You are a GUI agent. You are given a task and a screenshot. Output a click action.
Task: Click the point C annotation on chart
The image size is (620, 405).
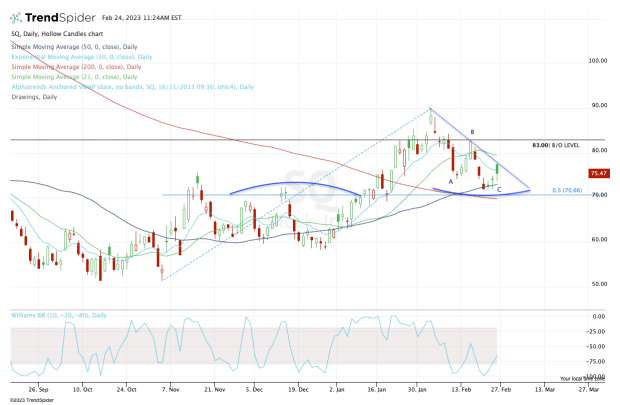coord(499,189)
